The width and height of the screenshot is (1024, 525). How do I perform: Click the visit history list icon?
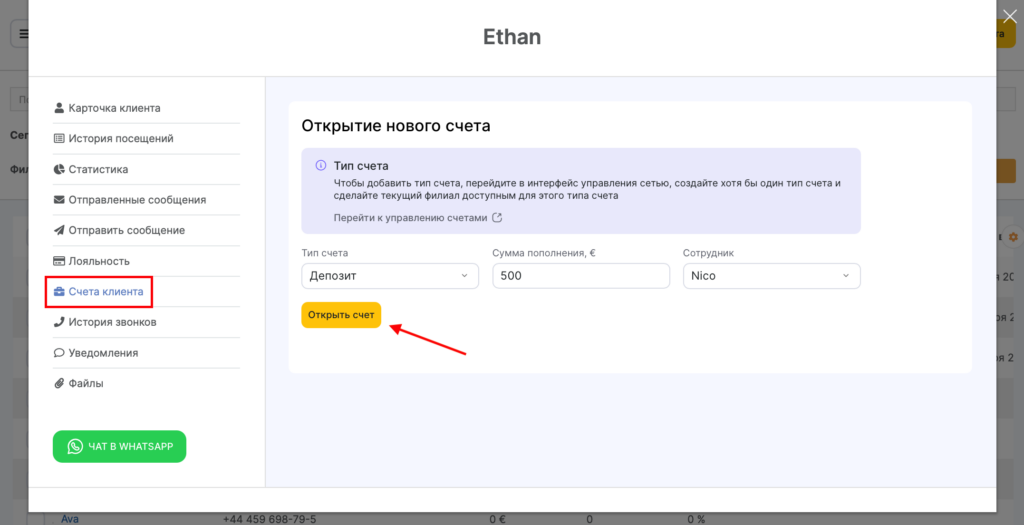click(x=60, y=139)
